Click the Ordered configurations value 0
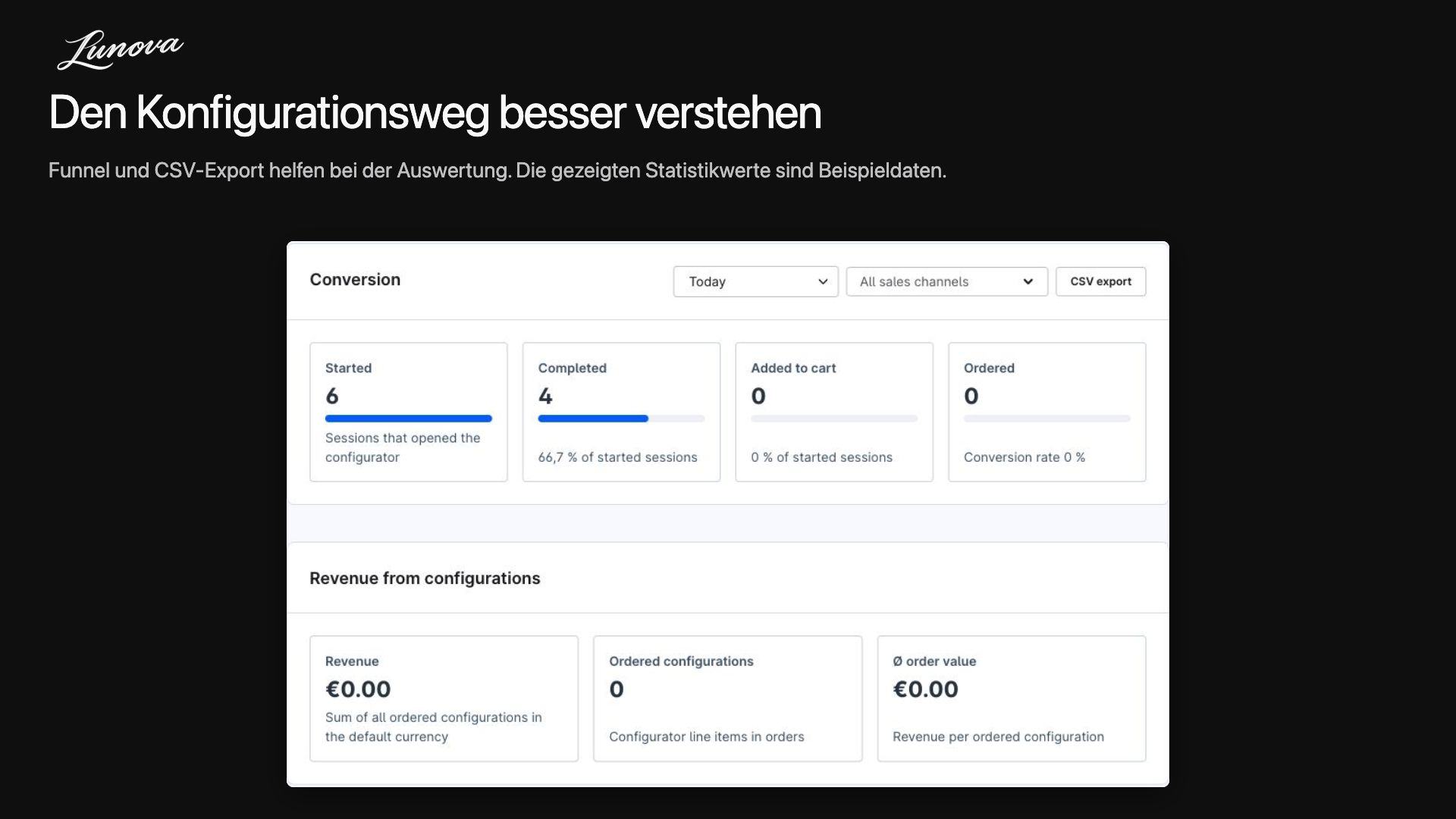The width and height of the screenshot is (1456, 819). click(617, 689)
